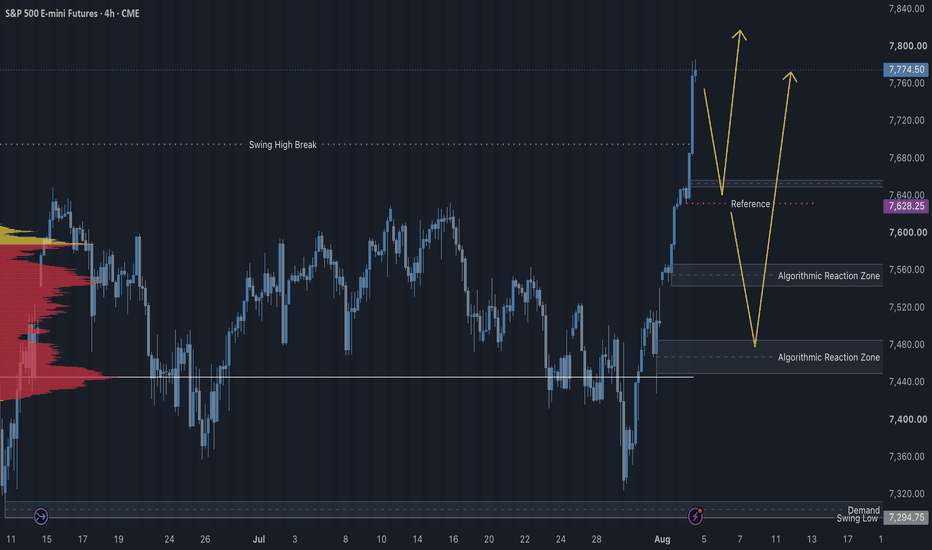Click the purple lightning bolt event icon
Screen dimensions: 932x550
pos(695,516)
